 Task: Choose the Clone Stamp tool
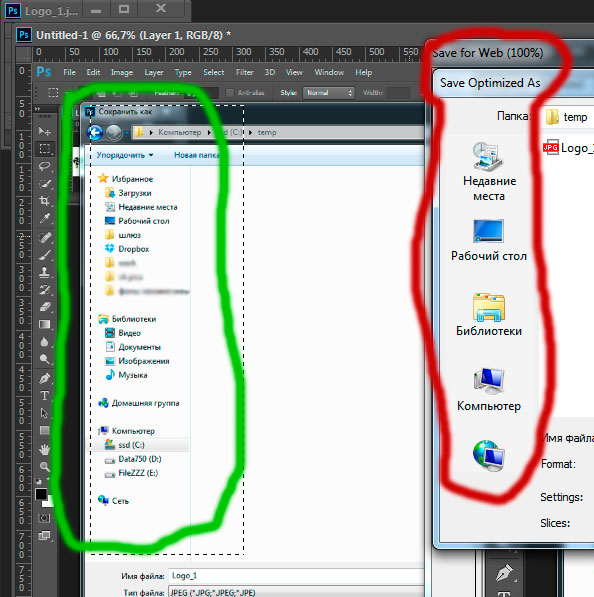(x=45, y=272)
